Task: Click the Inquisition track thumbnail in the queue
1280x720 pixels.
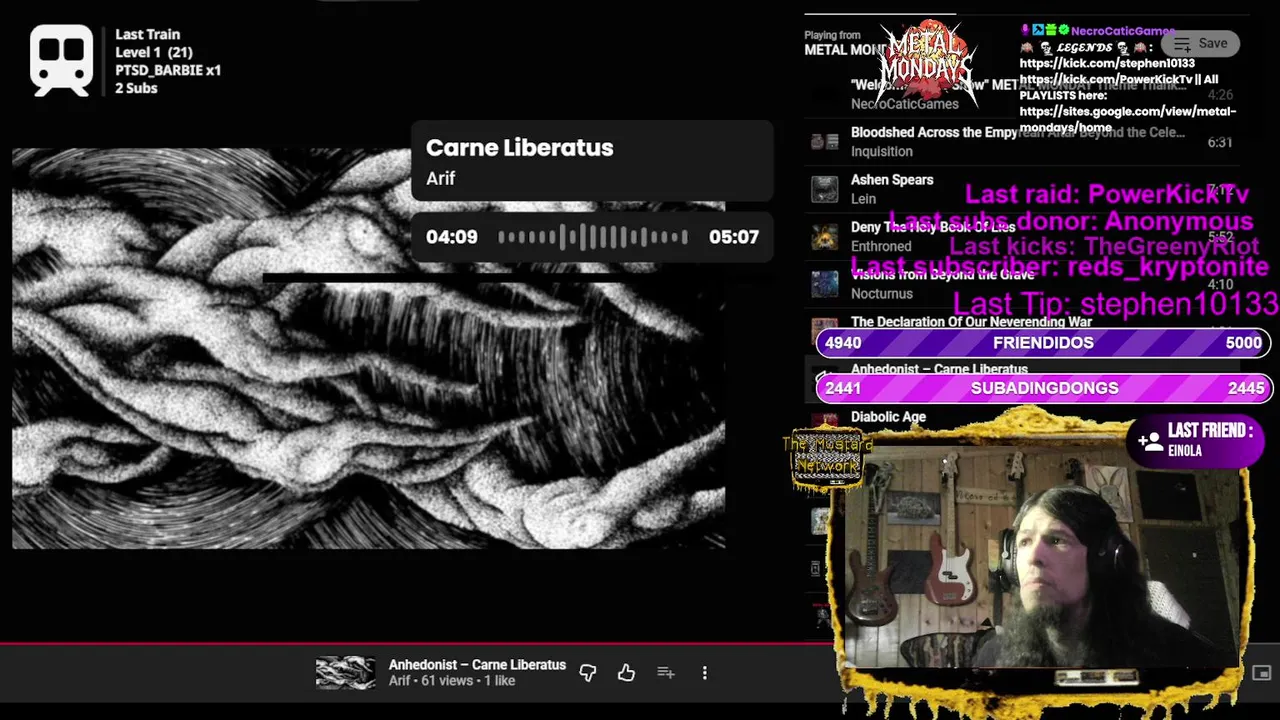Action: click(x=824, y=142)
